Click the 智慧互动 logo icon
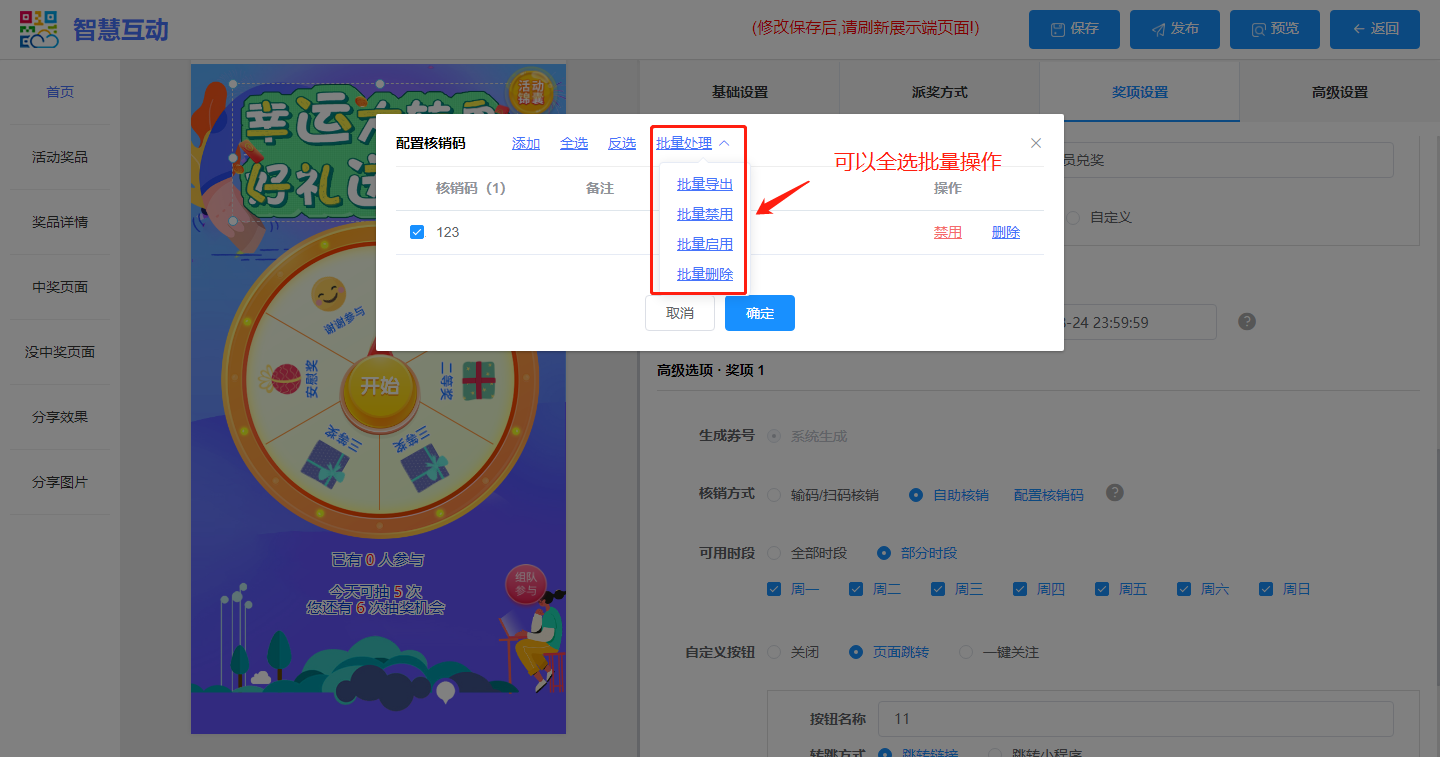 [x=39, y=29]
